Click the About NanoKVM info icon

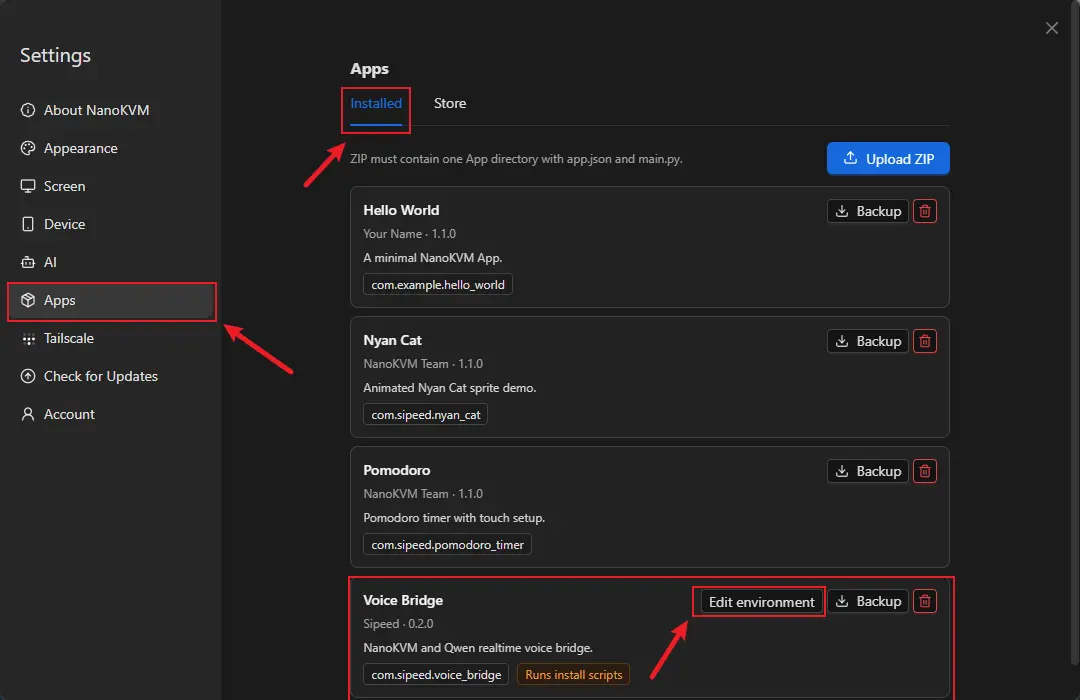coord(28,110)
